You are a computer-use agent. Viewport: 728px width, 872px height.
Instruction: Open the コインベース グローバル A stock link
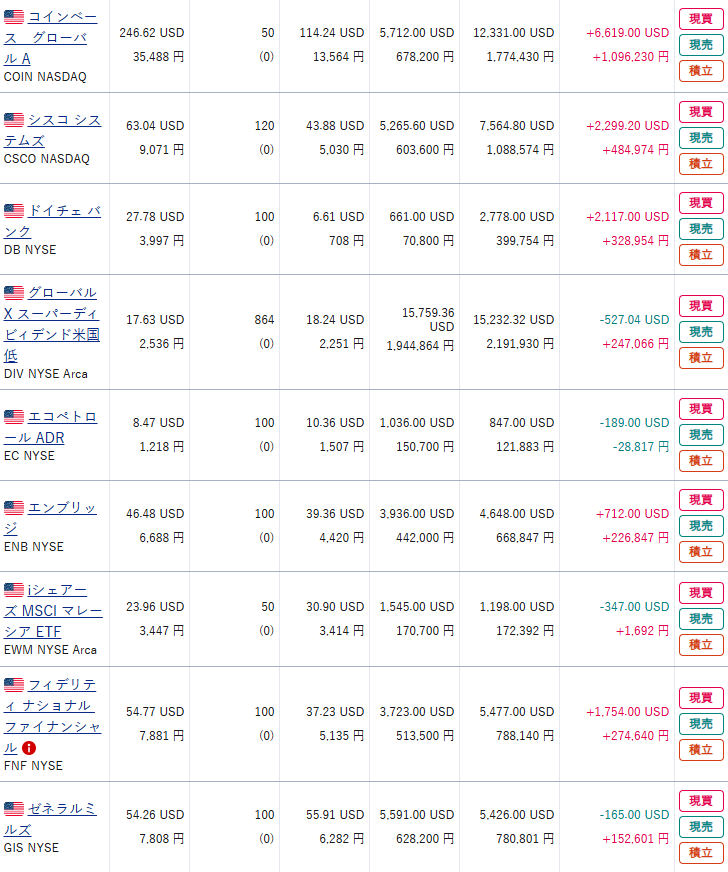coord(50,38)
